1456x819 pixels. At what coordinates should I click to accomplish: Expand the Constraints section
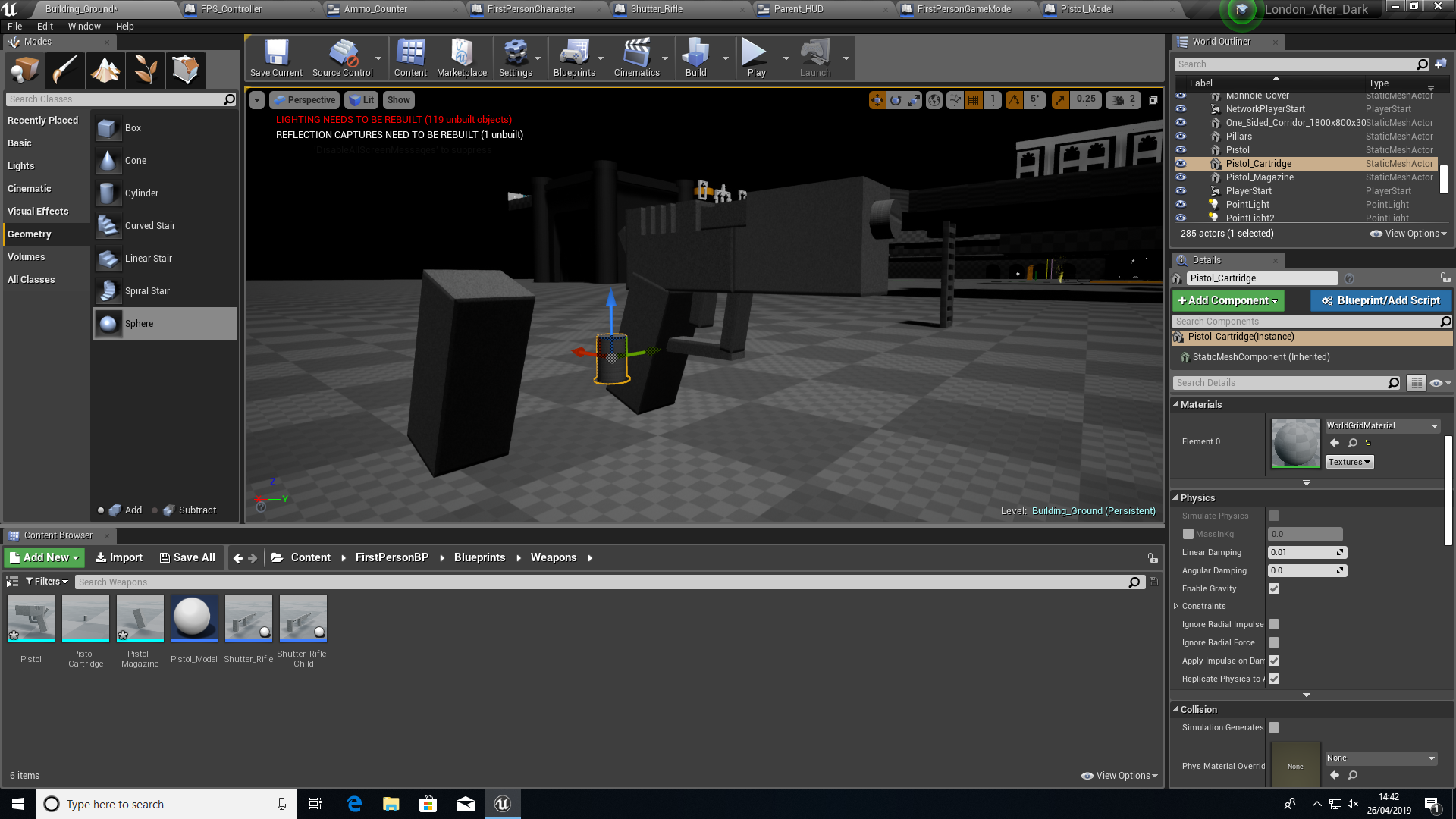tap(1176, 606)
